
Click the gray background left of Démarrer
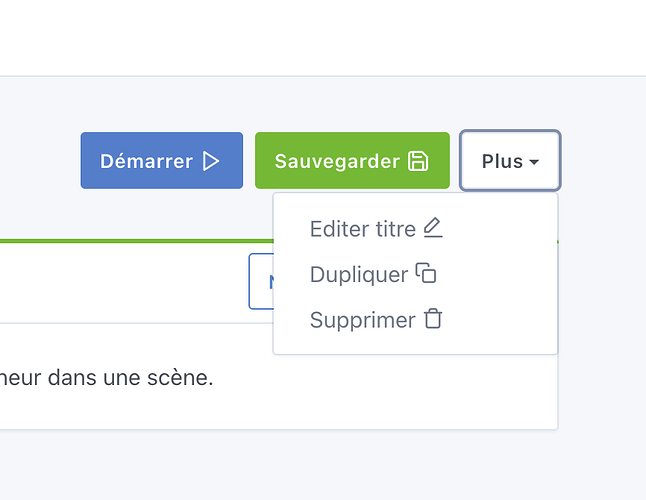(40, 160)
